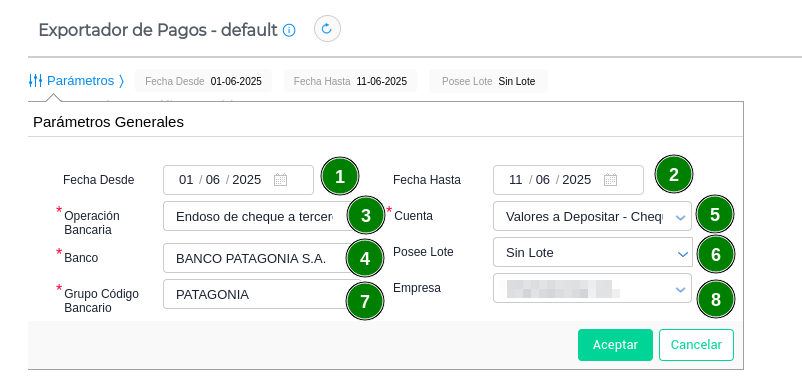Click the Fecha Hasta 11-06-2025 filter chip
The image size is (802, 379).
click(x=350, y=81)
